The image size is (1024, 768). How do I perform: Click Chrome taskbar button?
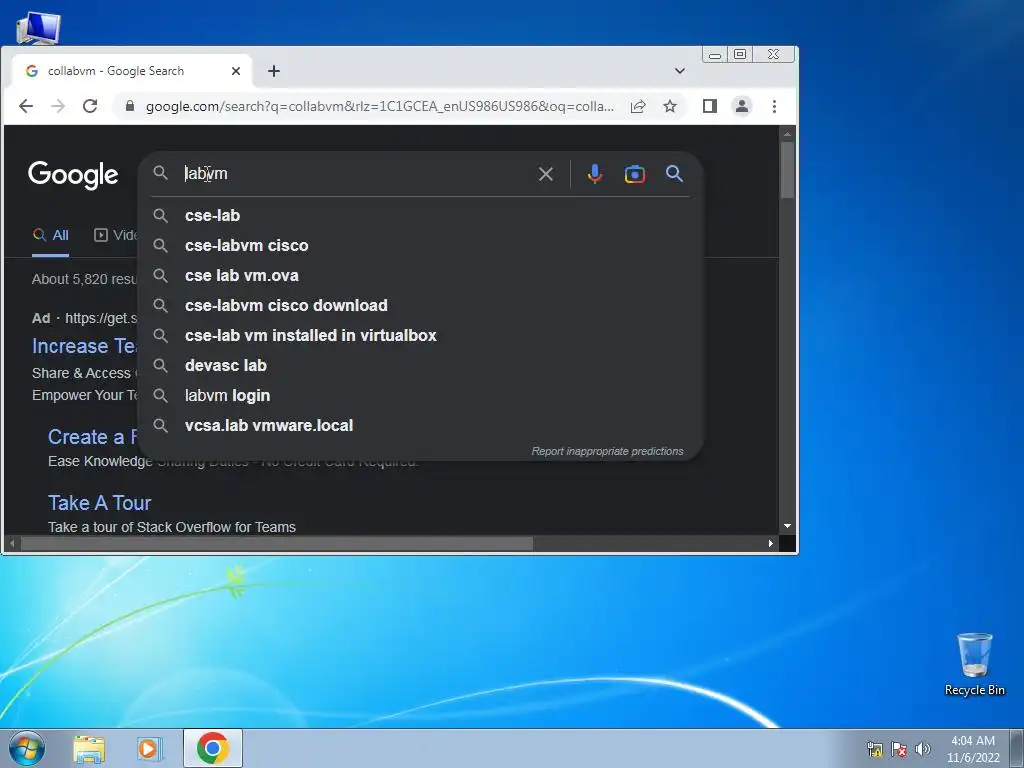[213, 748]
